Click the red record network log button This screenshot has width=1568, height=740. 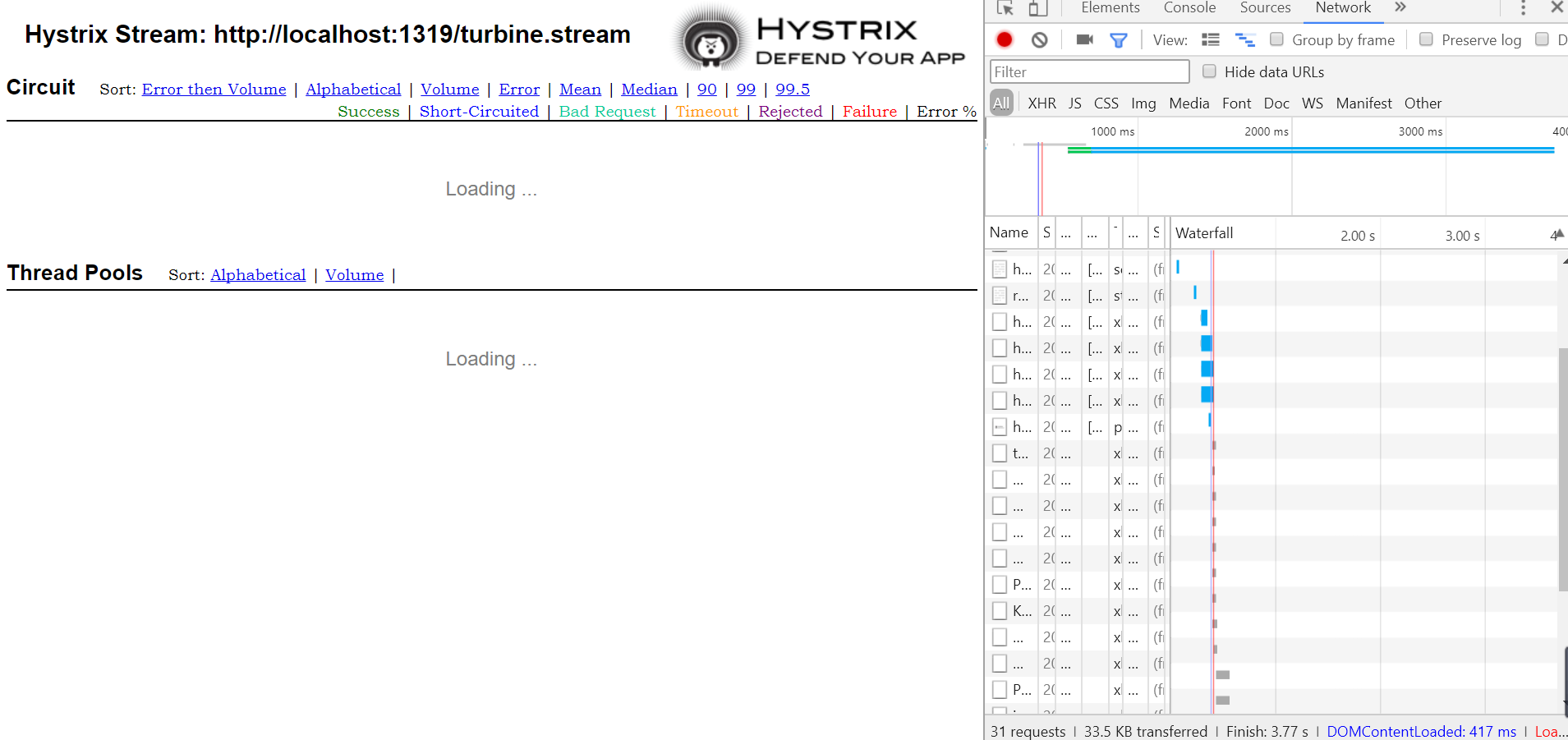tap(1004, 39)
